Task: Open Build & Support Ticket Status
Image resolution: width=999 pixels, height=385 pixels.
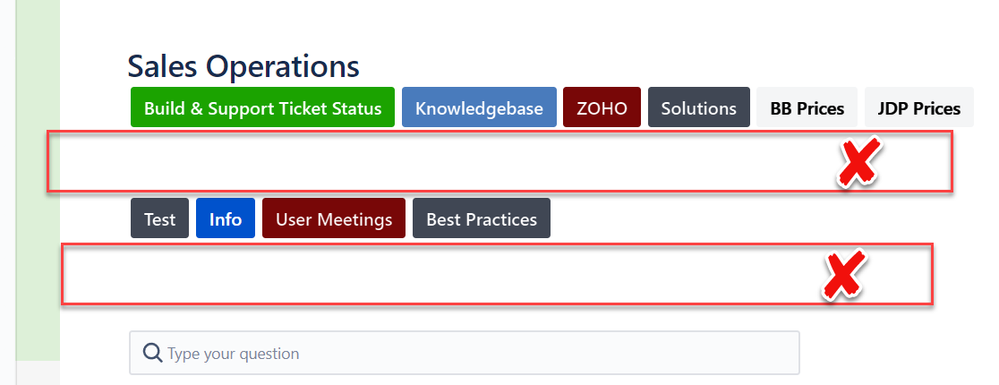Action: [262, 108]
